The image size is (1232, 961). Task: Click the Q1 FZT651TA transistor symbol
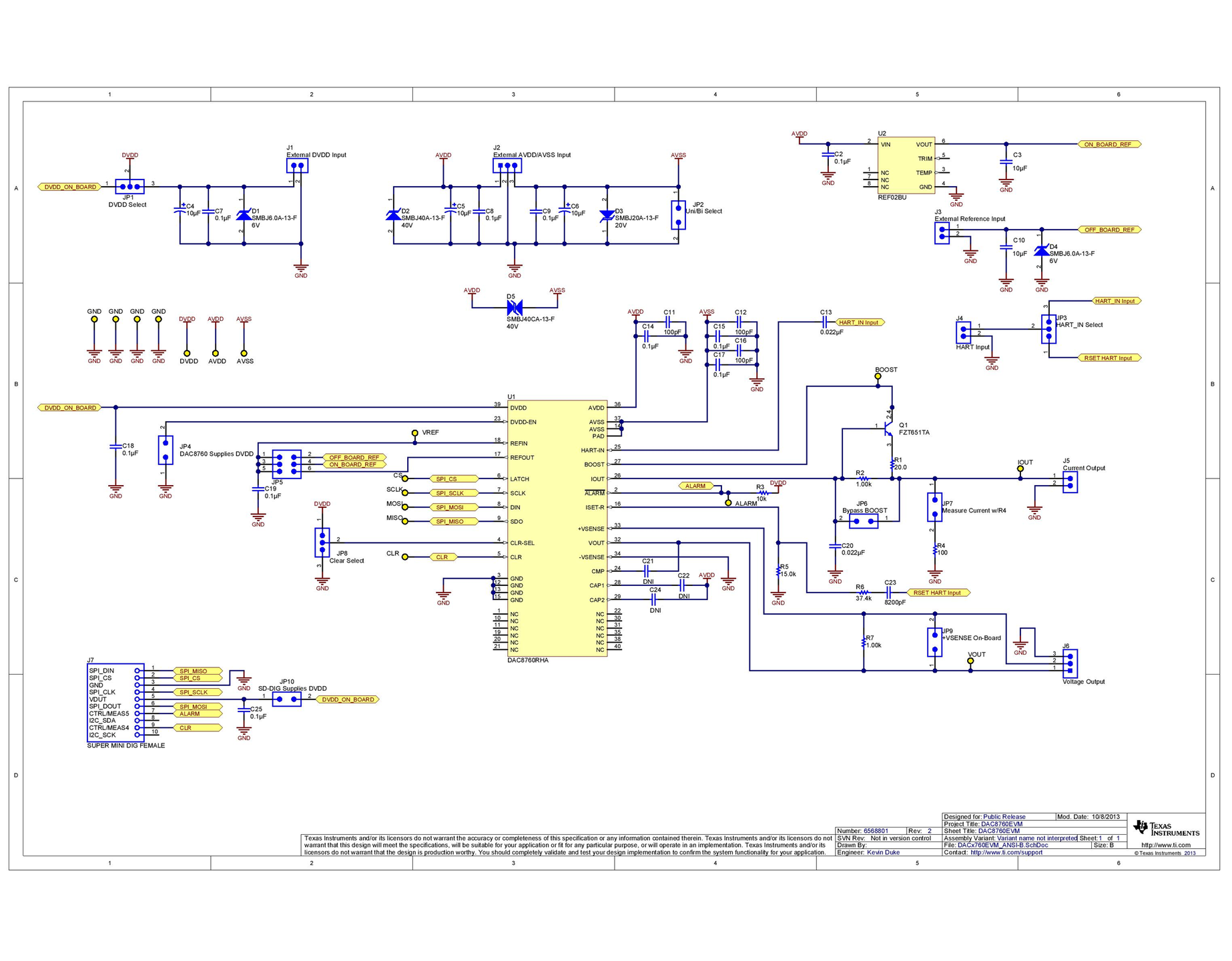tap(889, 427)
